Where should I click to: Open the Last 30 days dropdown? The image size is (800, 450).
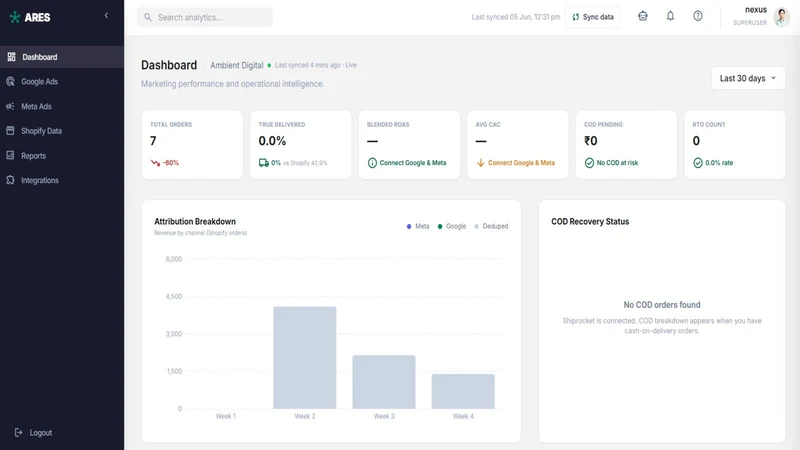coord(748,78)
